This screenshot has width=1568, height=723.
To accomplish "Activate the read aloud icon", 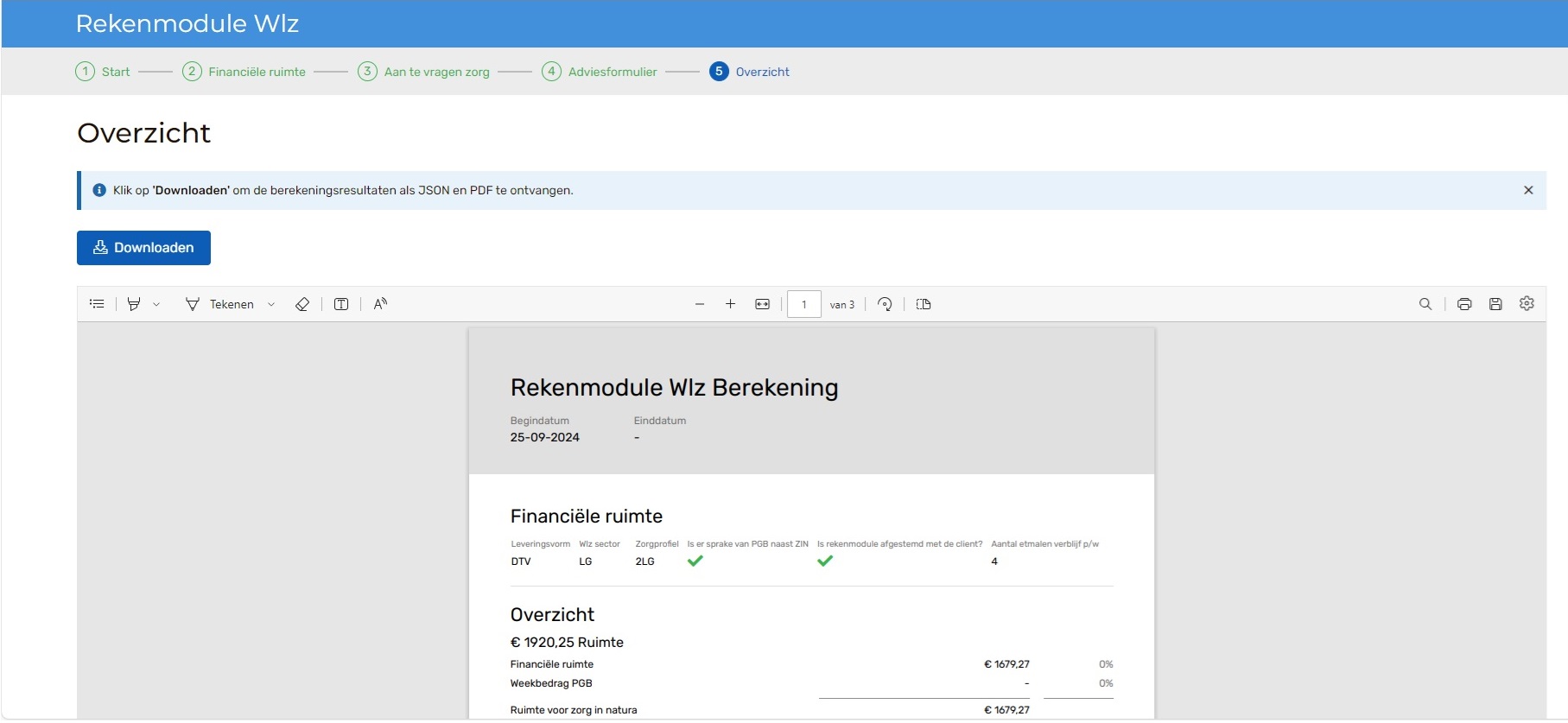I will 380,304.
